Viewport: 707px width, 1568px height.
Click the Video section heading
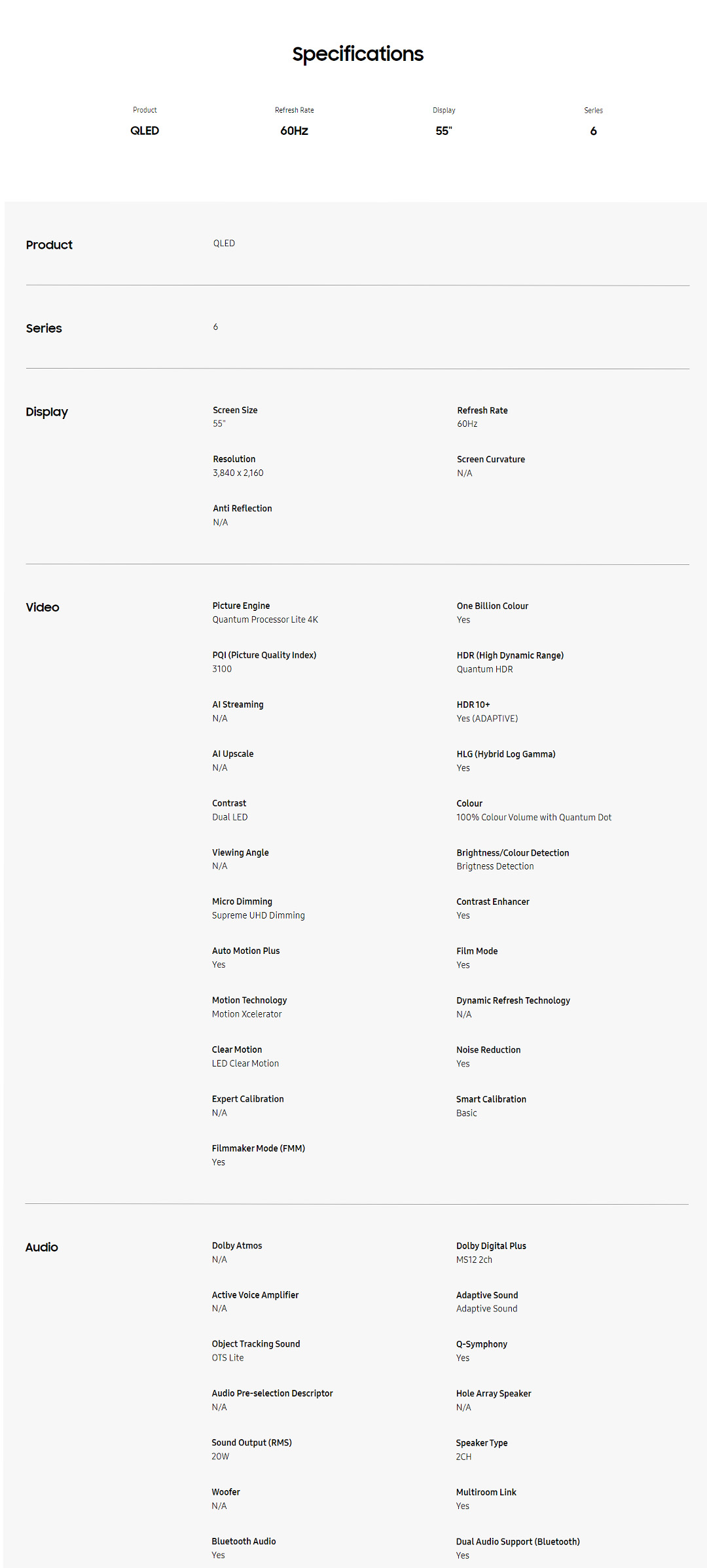click(x=43, y=608)
